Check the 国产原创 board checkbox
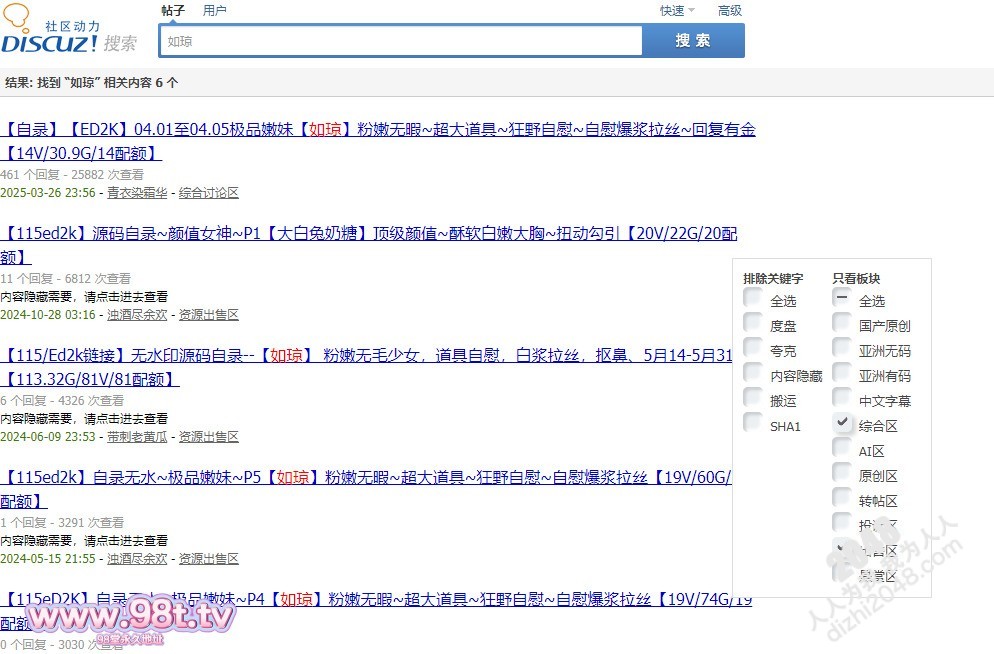The height and width of the screenshot is (654, 994). tap(842, 324)
